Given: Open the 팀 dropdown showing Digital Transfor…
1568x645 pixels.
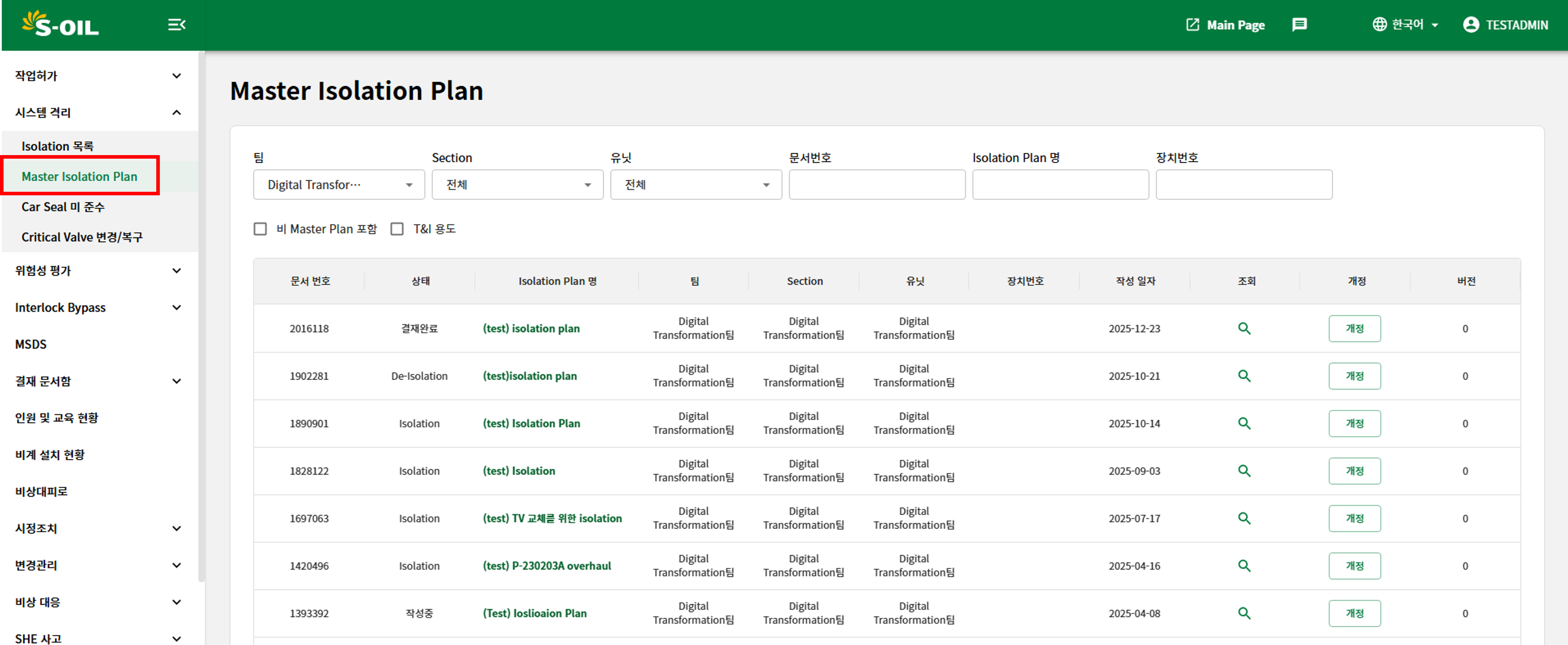Looking at the screenshot, I should click(x=339, y=185).
